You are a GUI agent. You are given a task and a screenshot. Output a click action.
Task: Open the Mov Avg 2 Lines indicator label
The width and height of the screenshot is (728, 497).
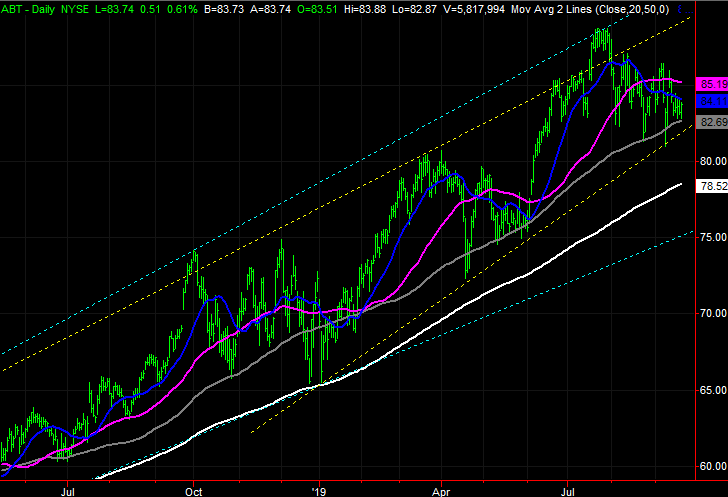[x=590, y=9]
